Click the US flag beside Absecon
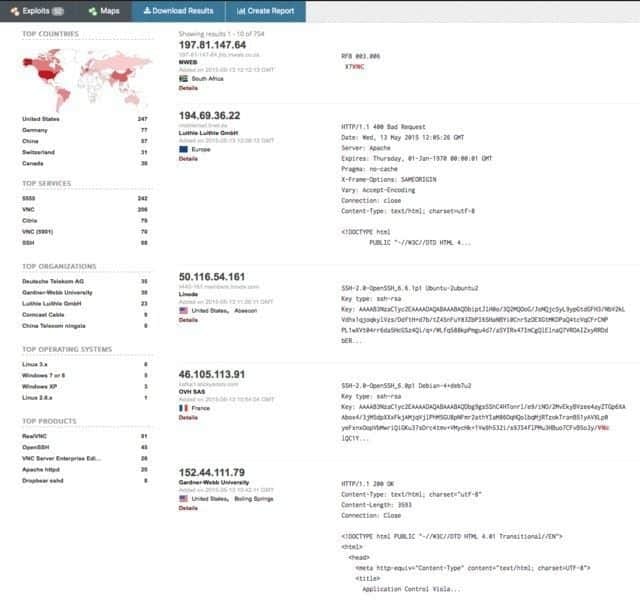The height and width of the screenshot is (600, 640). tap(184, 311)
